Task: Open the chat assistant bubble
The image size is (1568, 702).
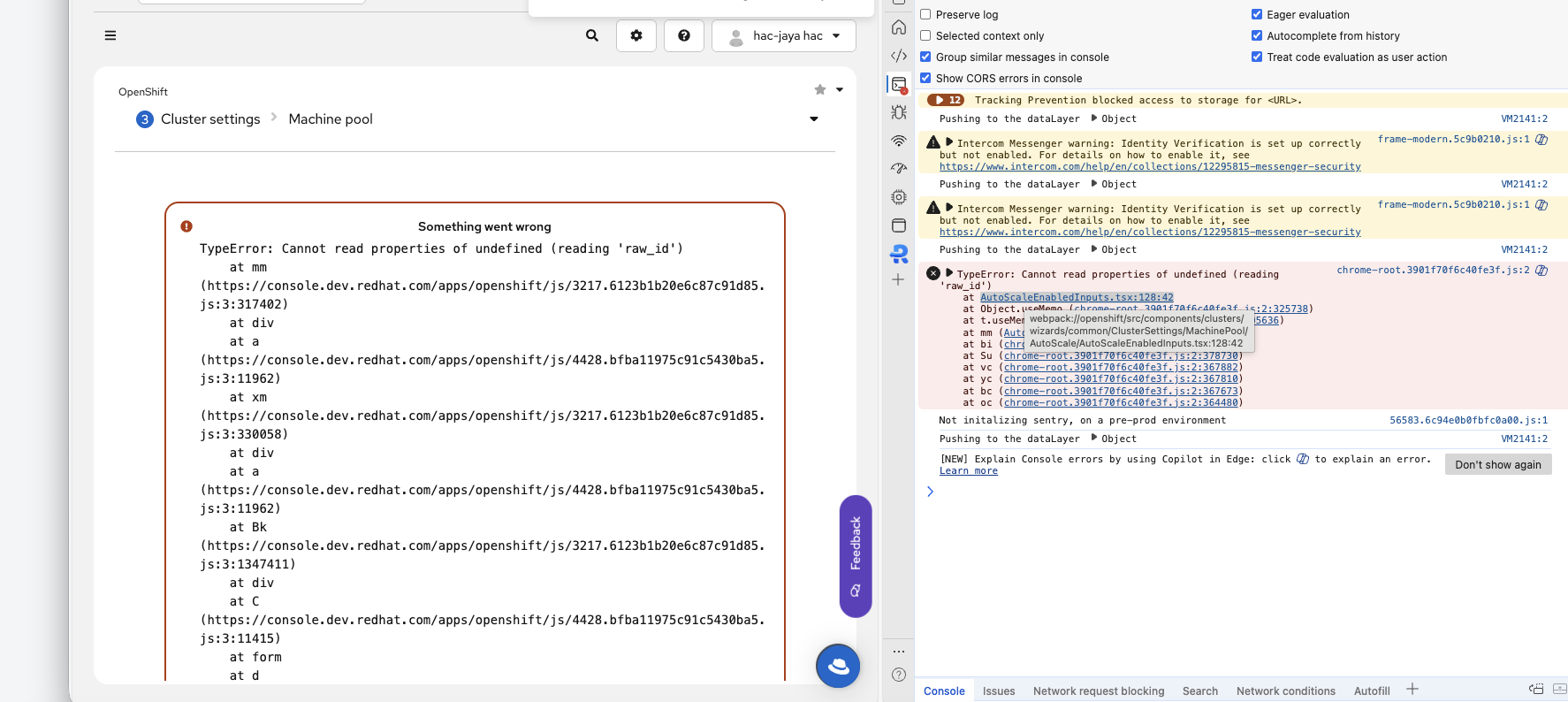Action: [x=838, y=666]
